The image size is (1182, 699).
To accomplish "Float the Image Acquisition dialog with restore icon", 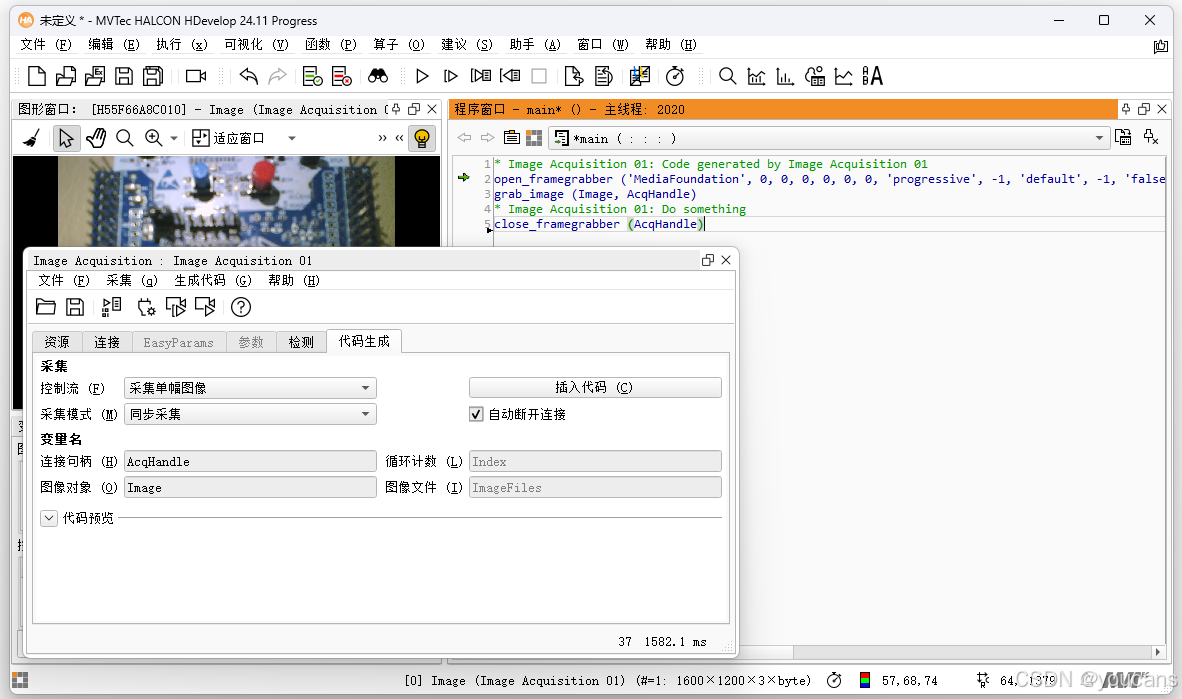I will [x=707, y=260].
